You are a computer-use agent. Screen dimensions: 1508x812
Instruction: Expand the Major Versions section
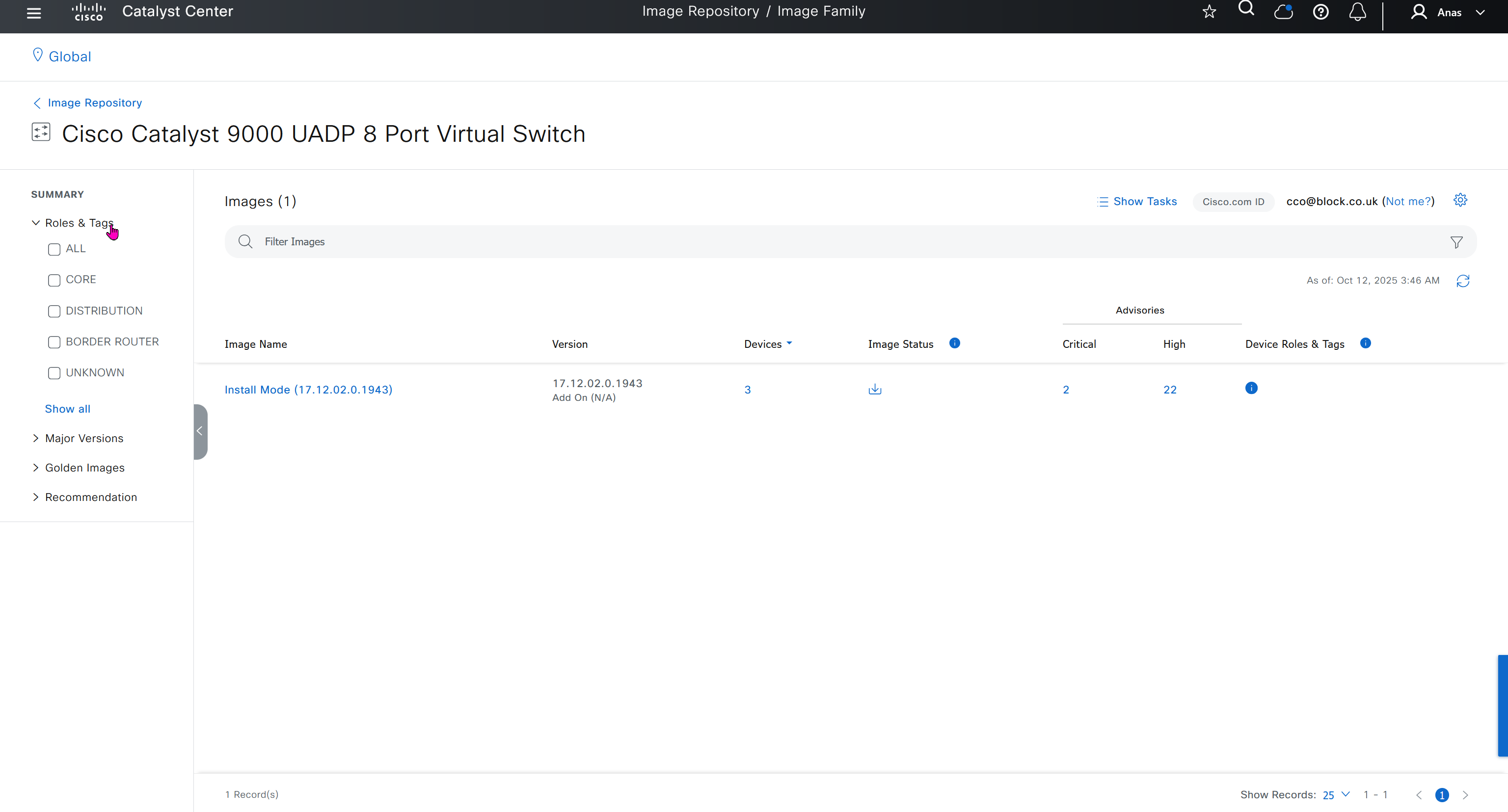click(84, 438)
